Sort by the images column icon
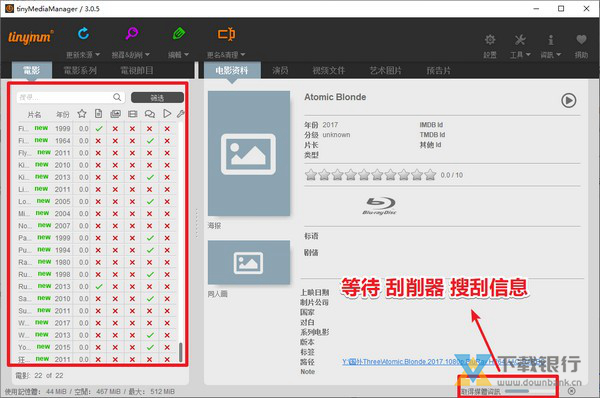600x398 pixels. click(x=115, y=114)
